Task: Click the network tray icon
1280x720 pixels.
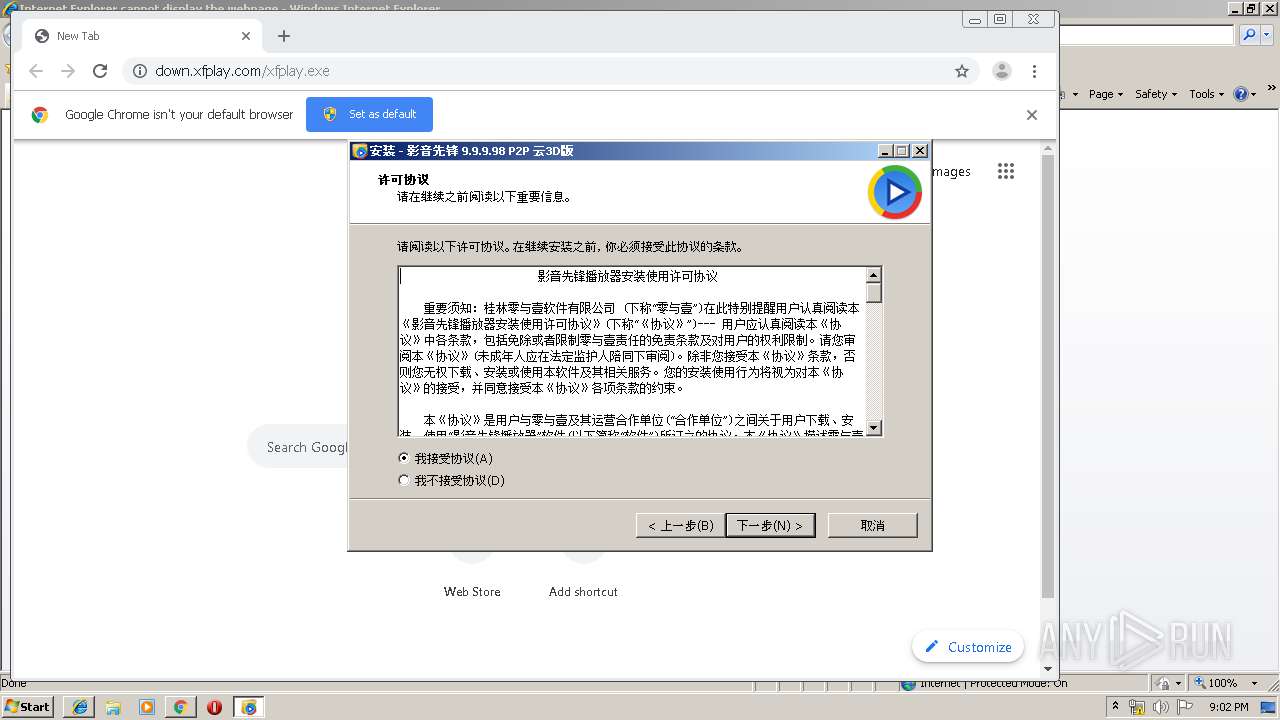Action: tap(1137, 707)
